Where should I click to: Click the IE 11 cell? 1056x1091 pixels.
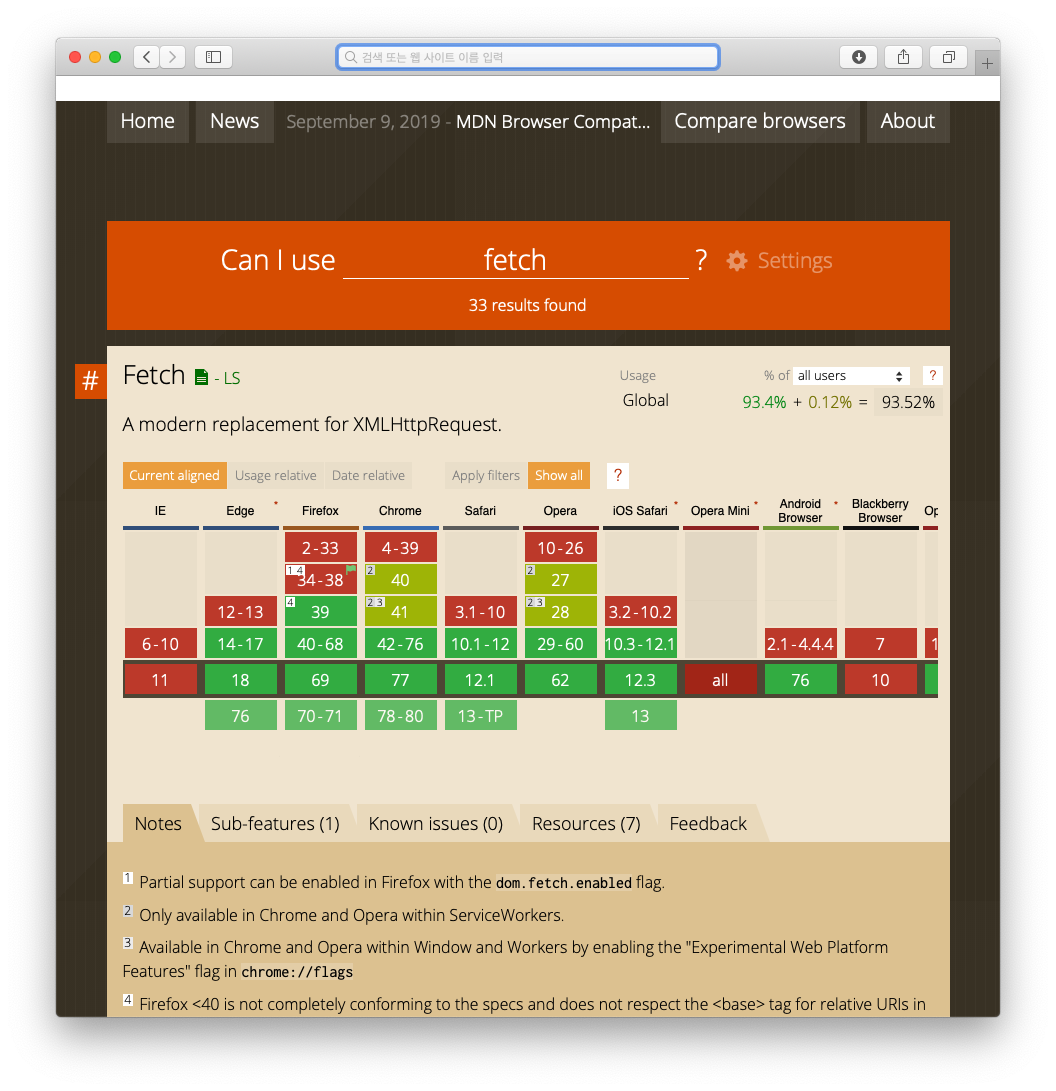point(160,680)
